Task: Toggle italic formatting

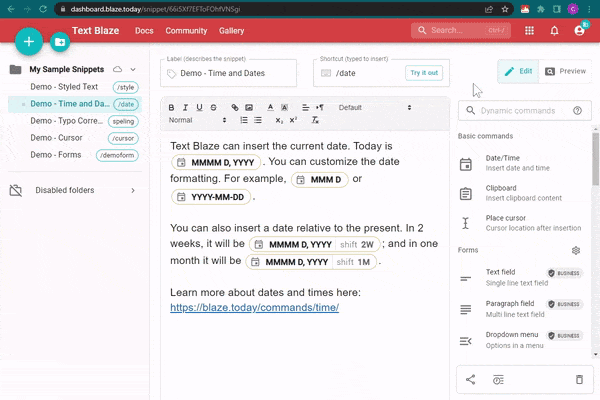Action: pyautogui.click(x=186, y=107)
